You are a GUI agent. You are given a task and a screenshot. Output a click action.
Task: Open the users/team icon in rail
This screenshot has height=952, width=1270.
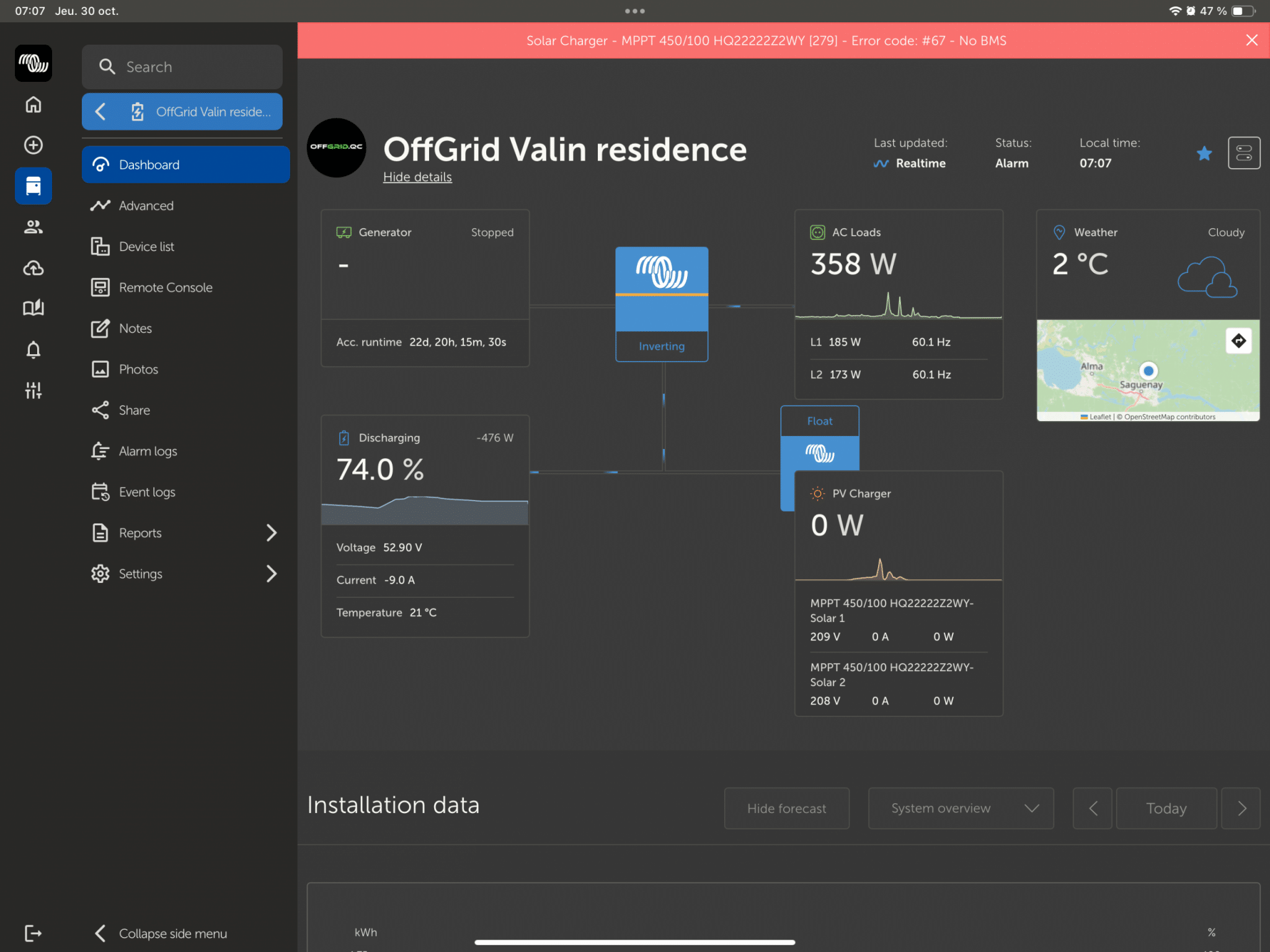pos(33,227)
